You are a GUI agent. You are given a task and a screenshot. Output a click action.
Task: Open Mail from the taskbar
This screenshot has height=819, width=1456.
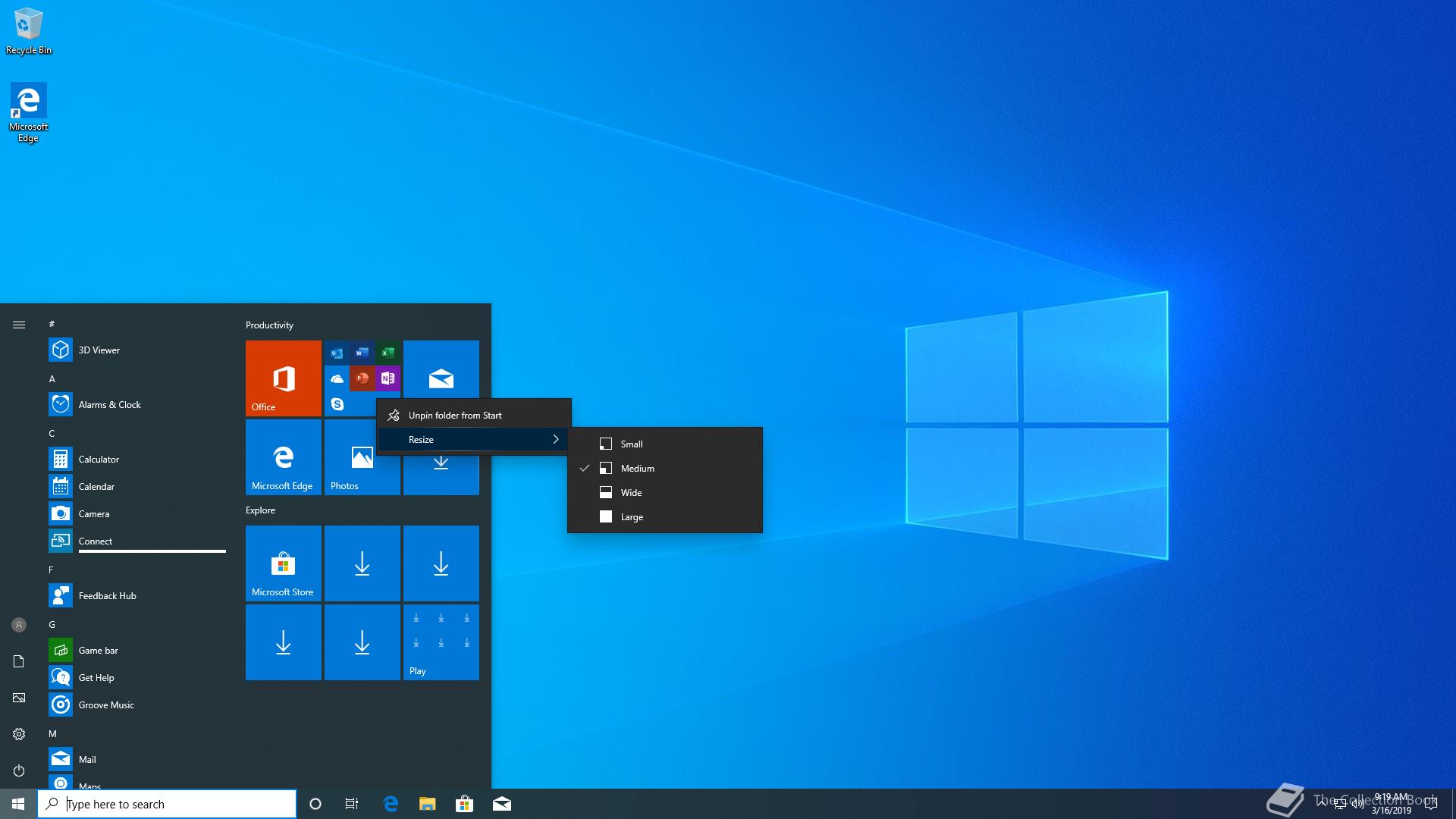501,804
